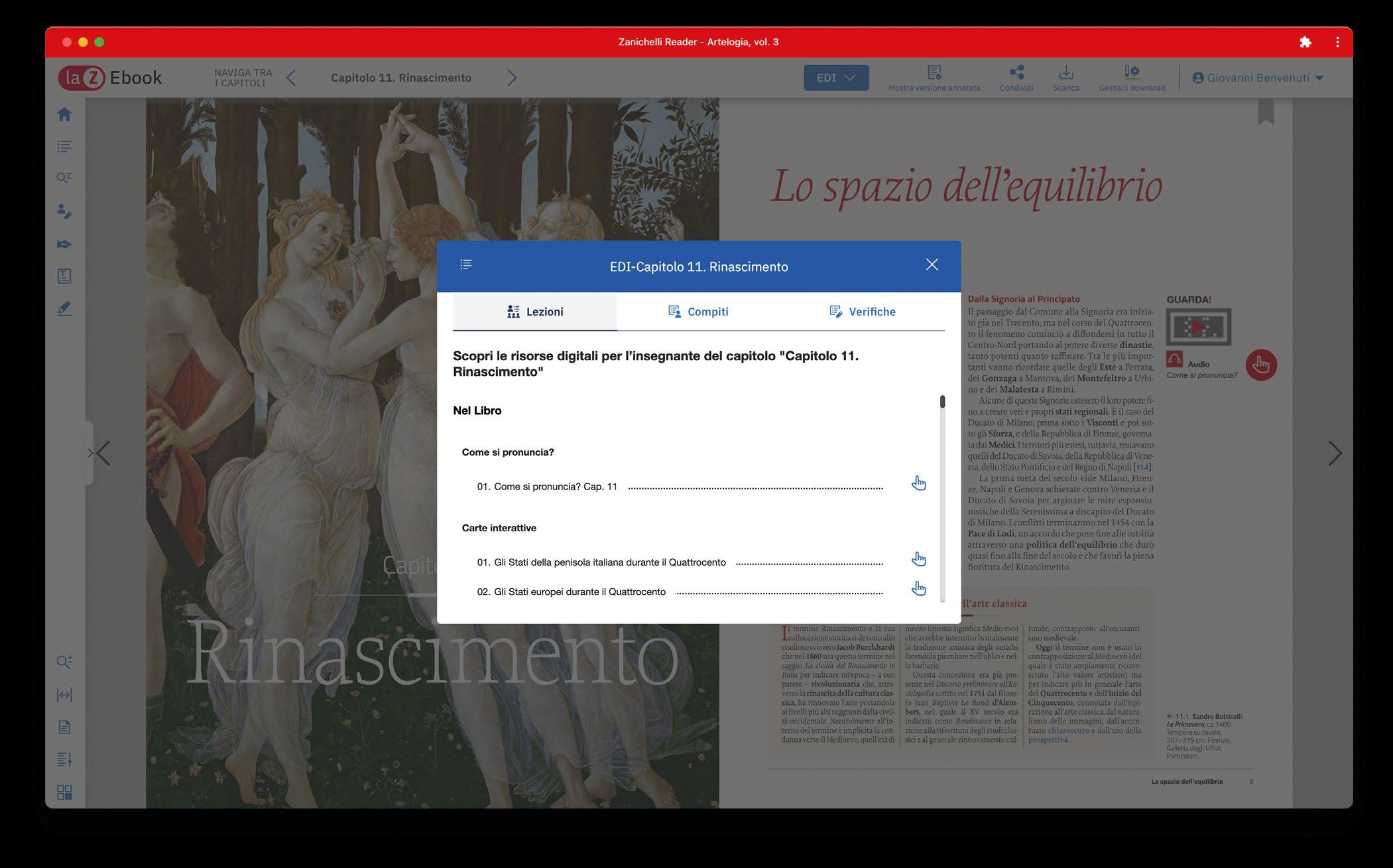Open the list icon in dialog header
Image resolution: width=1393 pixels, height=868 pixels.
(466, 265)
